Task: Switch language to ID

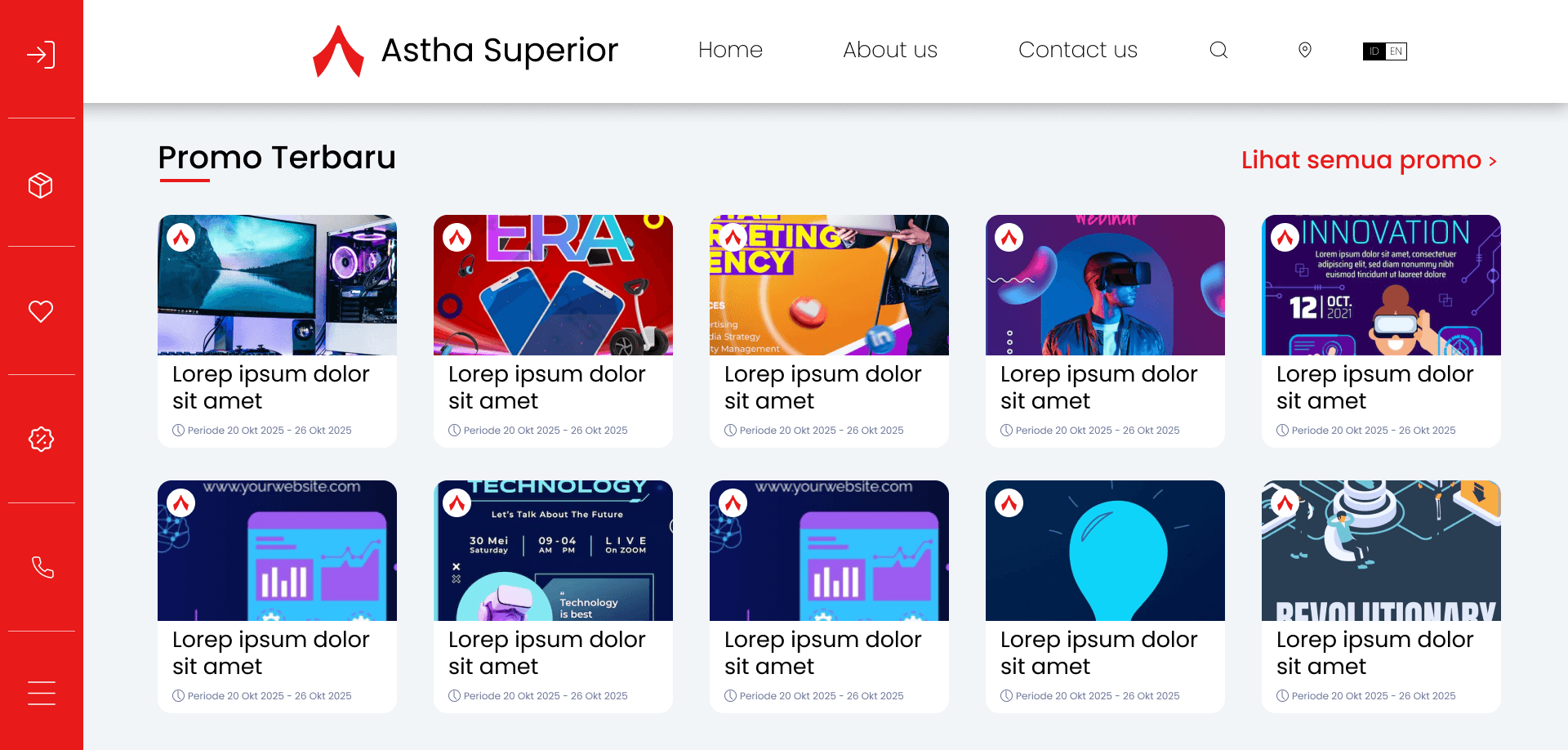Action: coord(1374,51)
